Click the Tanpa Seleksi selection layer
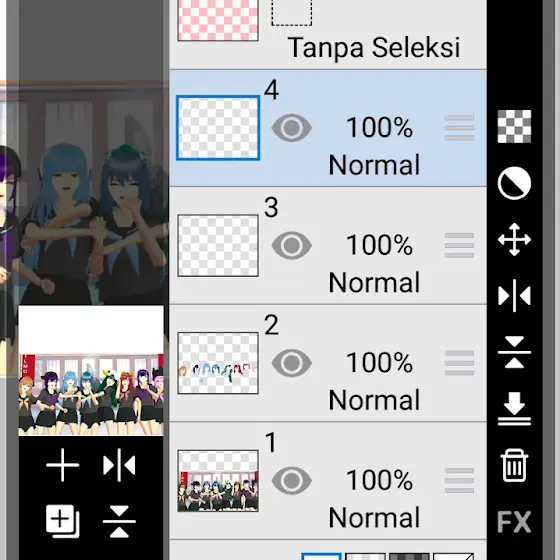The image size is (560, 560). [x=328, y=35]
